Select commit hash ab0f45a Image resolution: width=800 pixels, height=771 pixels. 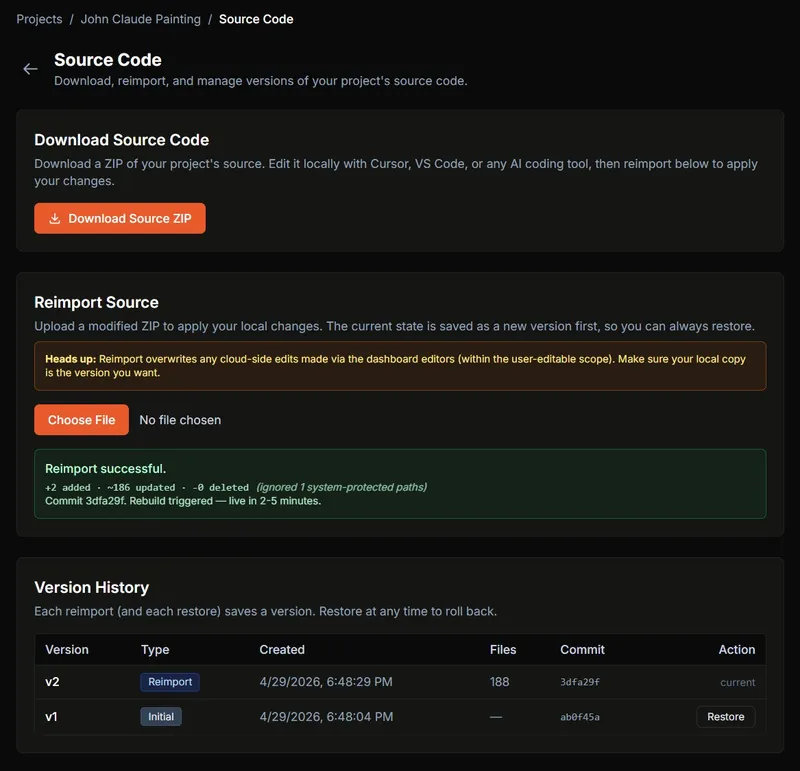click(580, 717)
